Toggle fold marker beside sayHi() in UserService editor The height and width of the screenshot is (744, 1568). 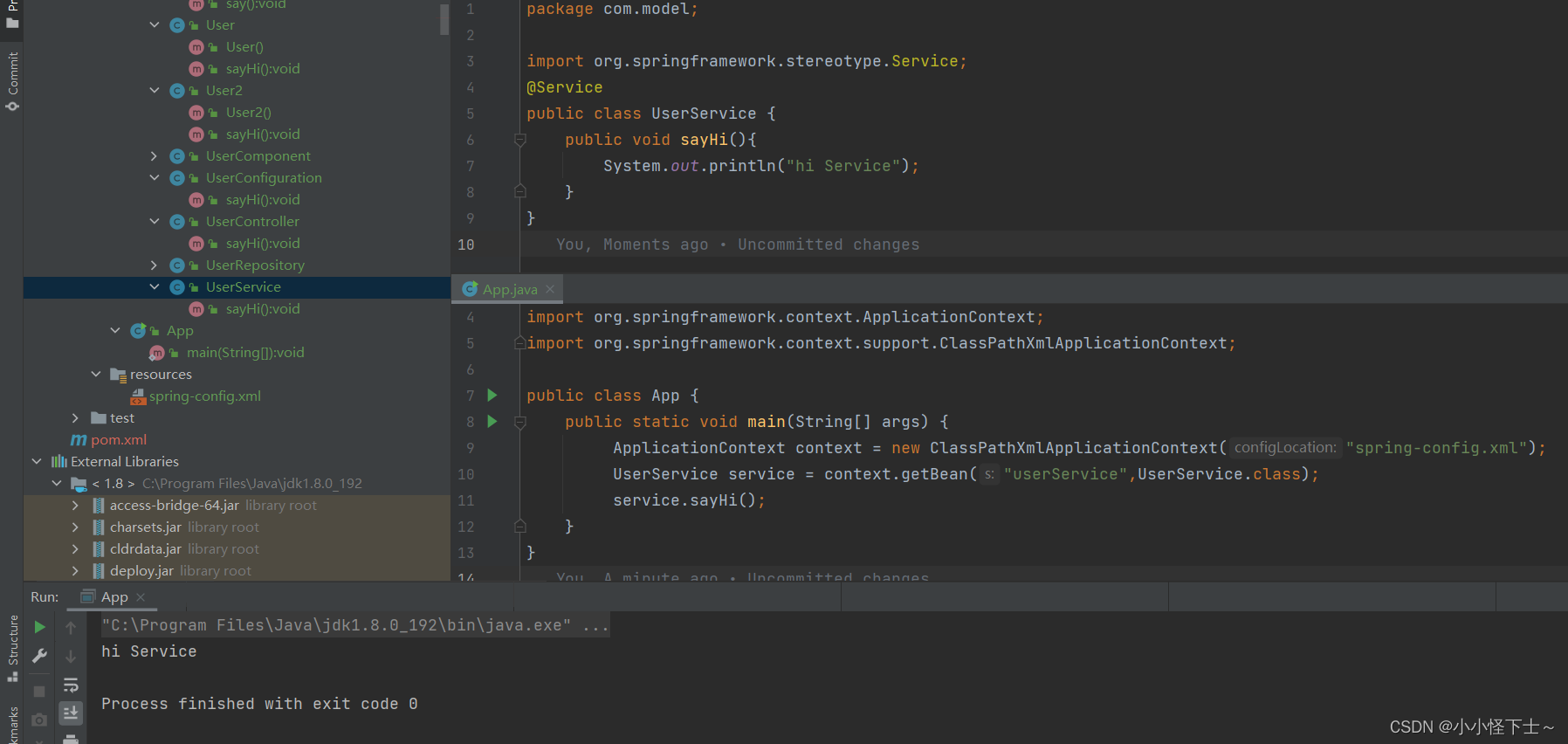520,140
